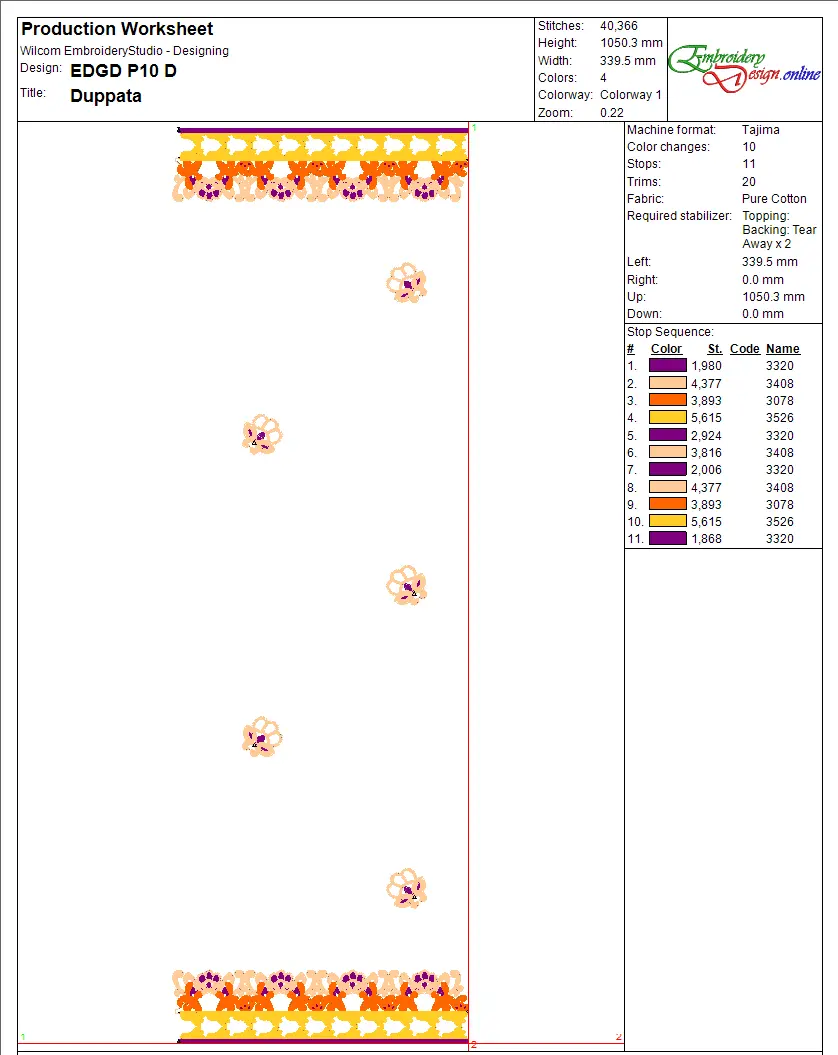Viewport: 838px width, 1055px height.
Task: Select the orange swatch in stop 3
Action: tap(667, 400)
